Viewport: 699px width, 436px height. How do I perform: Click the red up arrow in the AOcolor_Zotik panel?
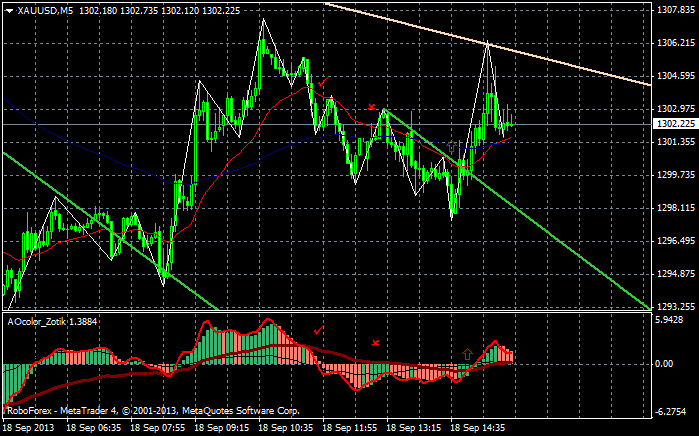[x=467, y=354]
